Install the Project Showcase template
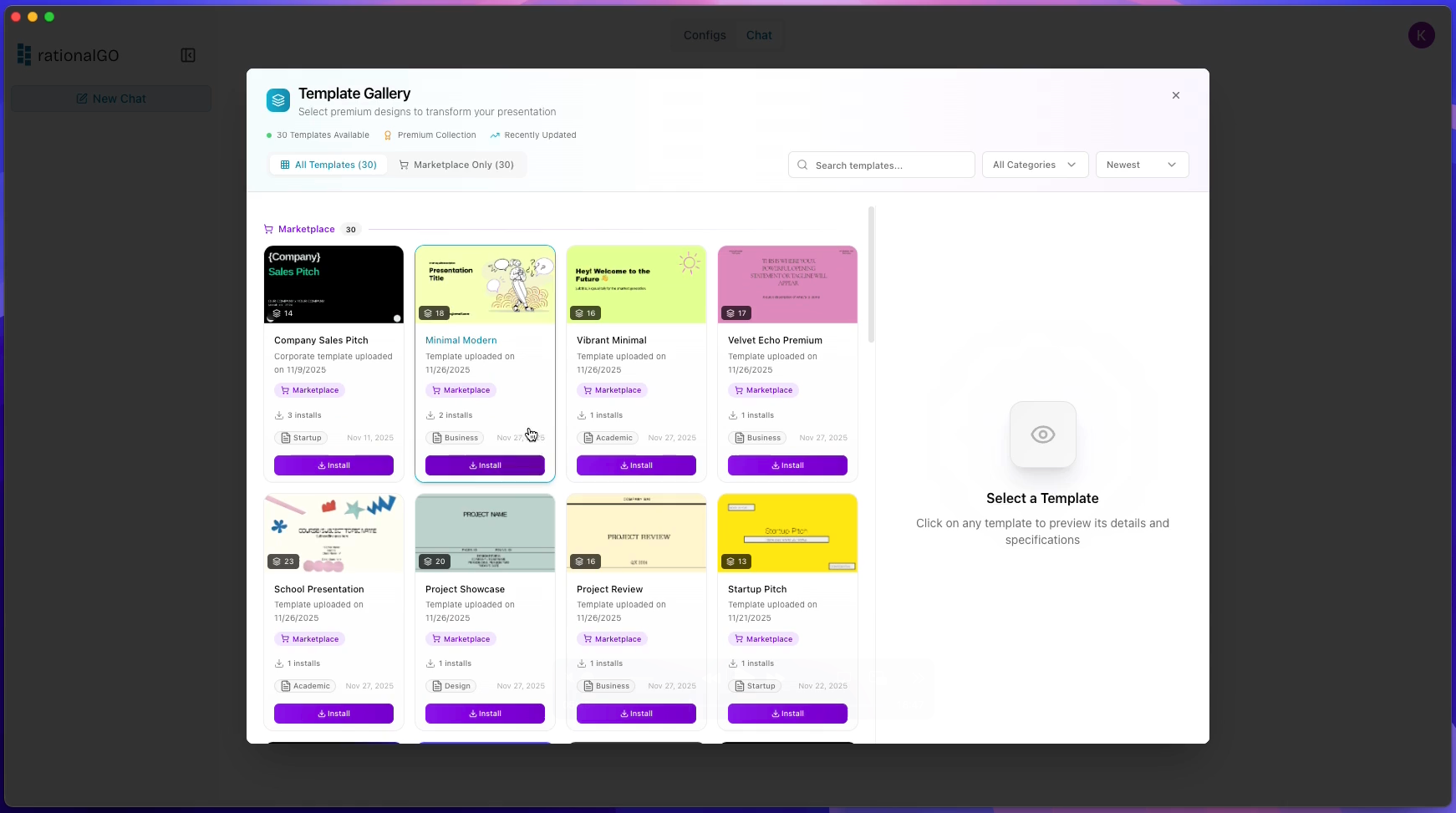 pos(485,714)
